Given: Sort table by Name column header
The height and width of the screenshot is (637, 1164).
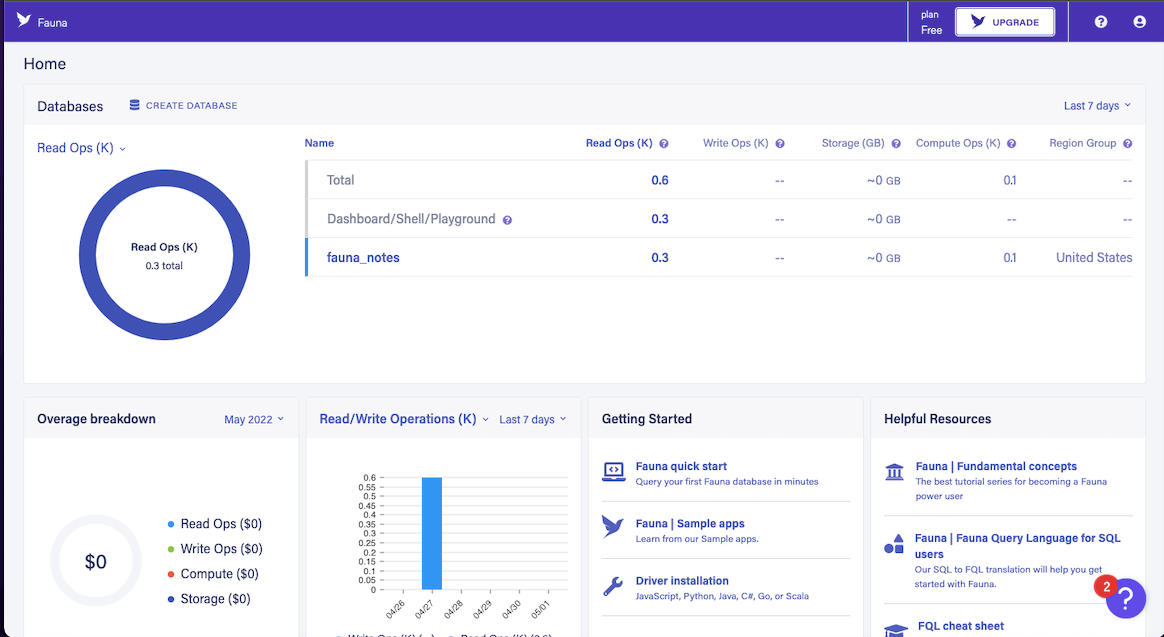Looking at the screenshot, I should (319, 143).
